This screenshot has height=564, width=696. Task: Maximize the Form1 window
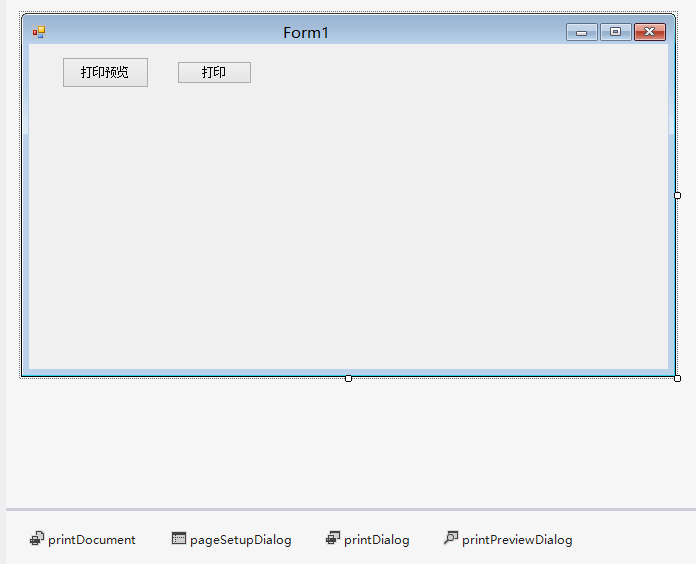click(616, 32)
